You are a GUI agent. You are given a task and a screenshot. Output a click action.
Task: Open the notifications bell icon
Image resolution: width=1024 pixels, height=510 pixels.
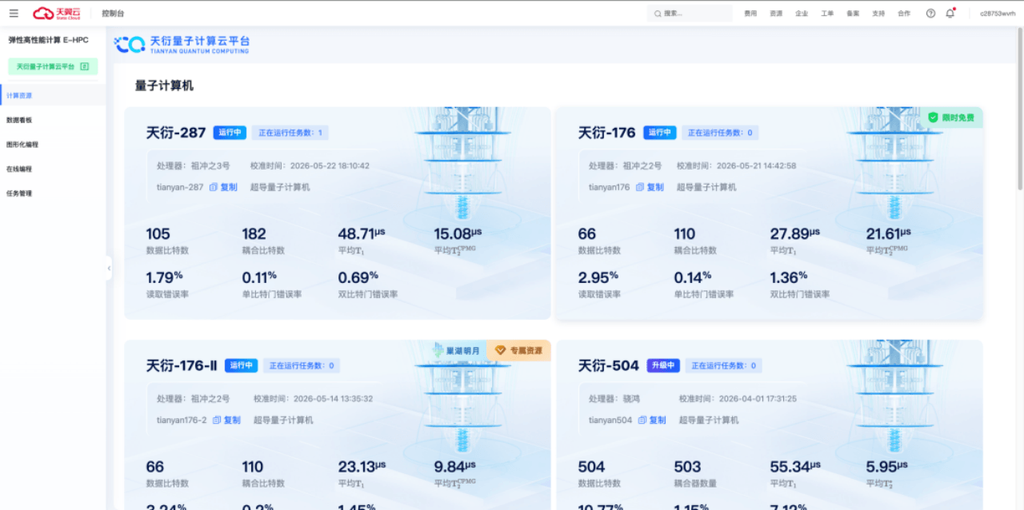950,13
